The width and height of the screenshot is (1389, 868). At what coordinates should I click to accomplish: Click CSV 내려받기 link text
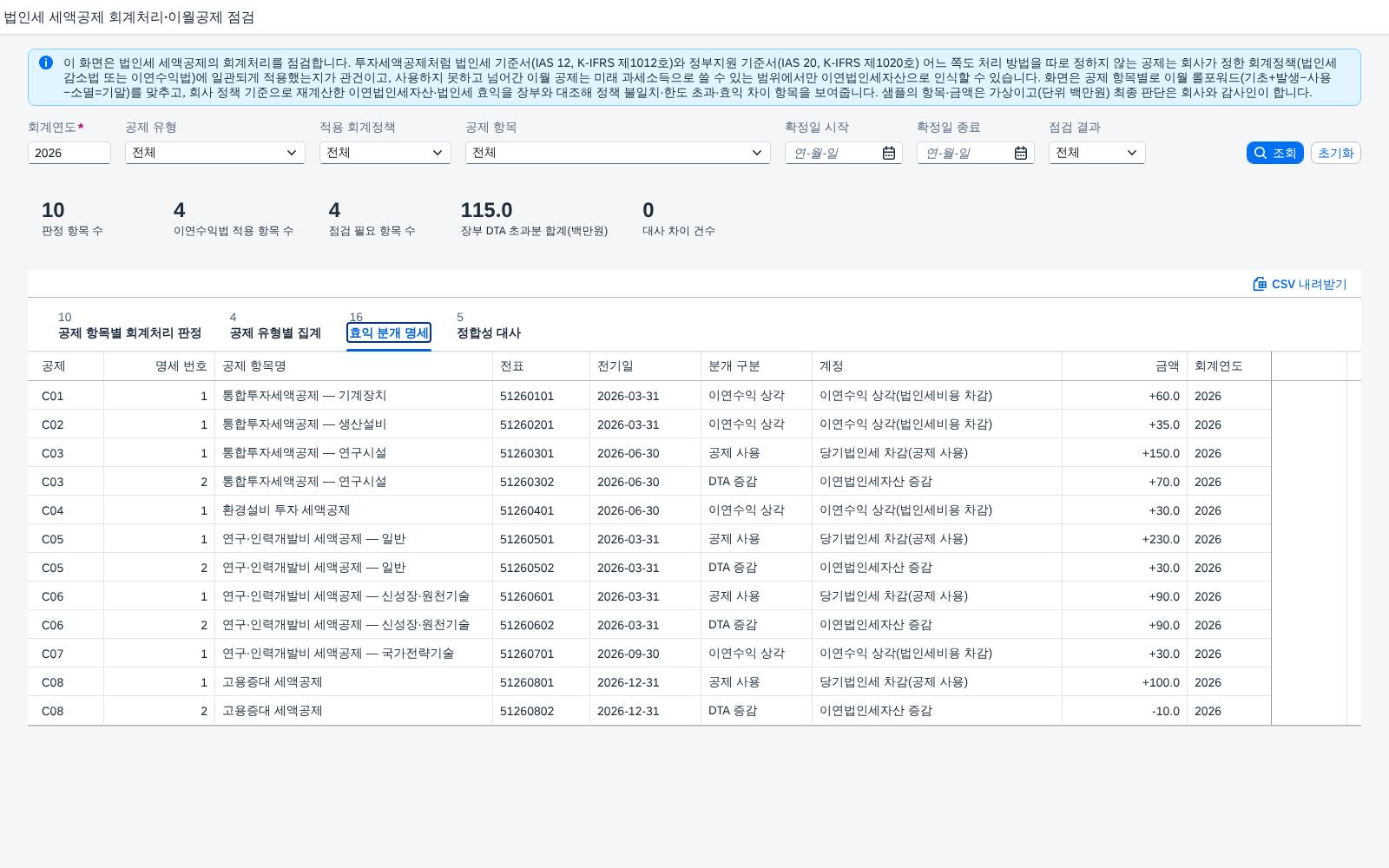click(x=1309, y=285)
